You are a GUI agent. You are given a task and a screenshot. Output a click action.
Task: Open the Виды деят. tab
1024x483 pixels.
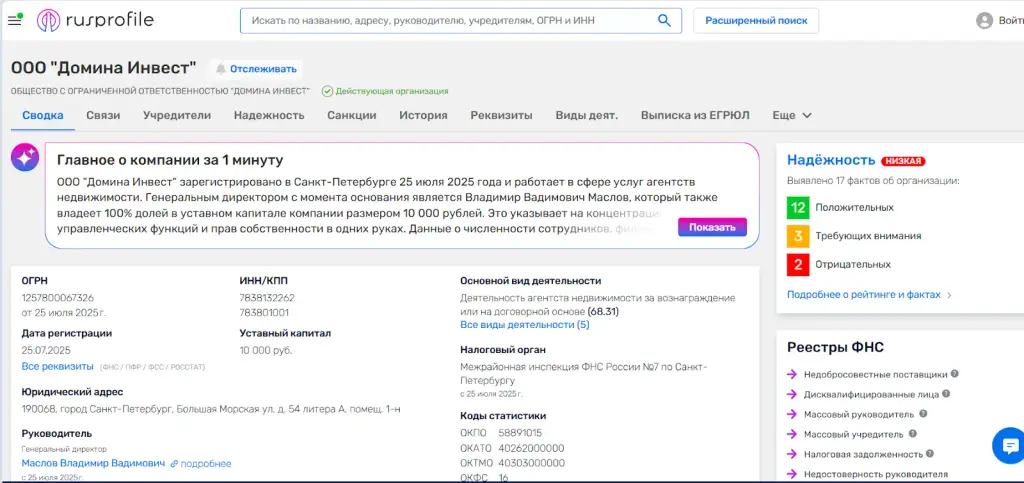point(586,116)
